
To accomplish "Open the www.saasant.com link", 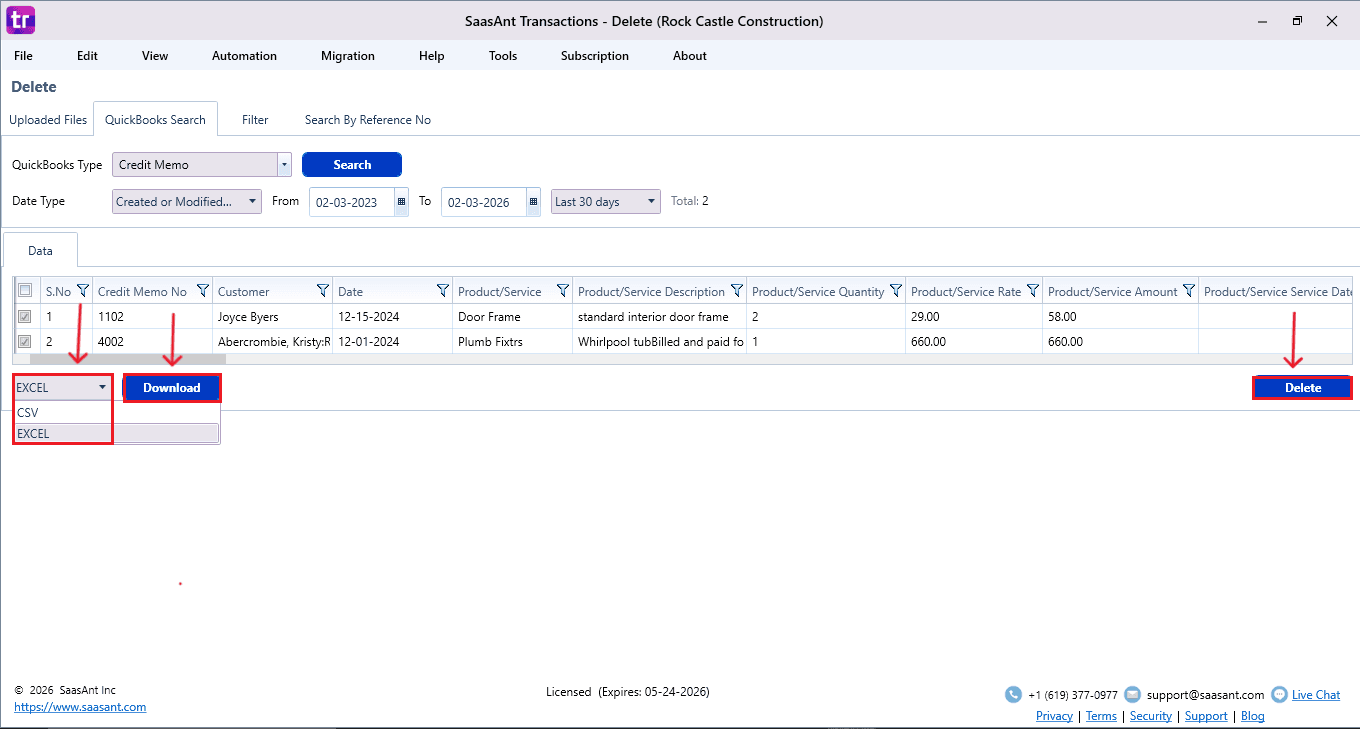I will [80, 707].
